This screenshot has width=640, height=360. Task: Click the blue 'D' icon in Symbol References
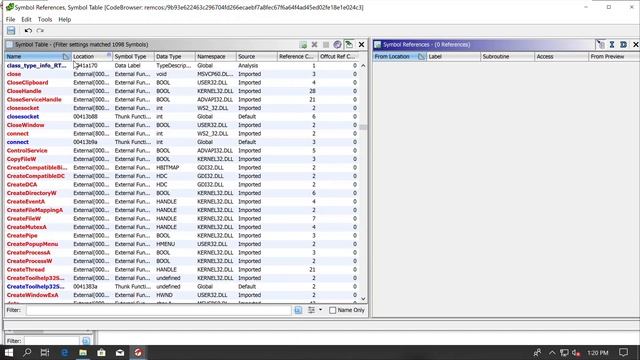(x=623, y=44)
